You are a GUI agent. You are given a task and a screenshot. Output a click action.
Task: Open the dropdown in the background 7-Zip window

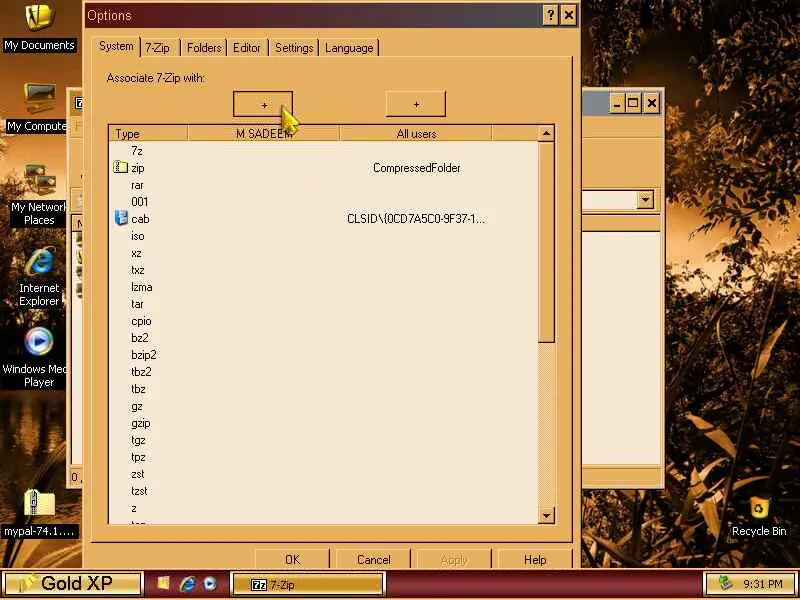pos(645,200)
